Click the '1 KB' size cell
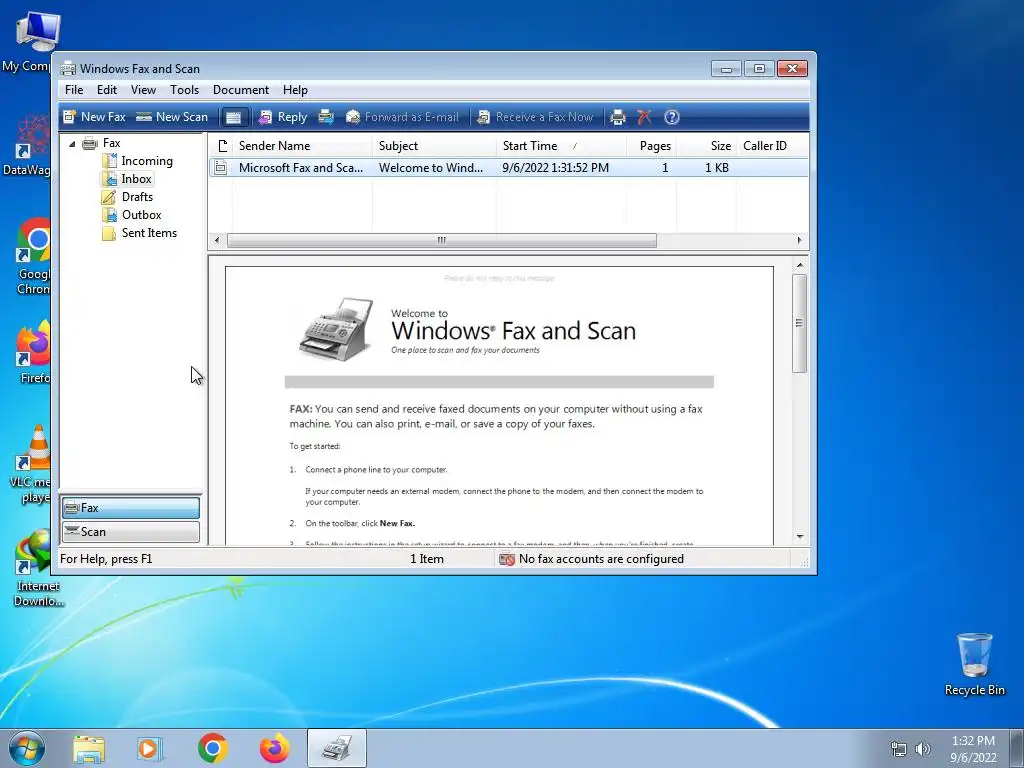Image resolution: width=1024 pixels, height=768 pixels. click(x=716, y=168)
